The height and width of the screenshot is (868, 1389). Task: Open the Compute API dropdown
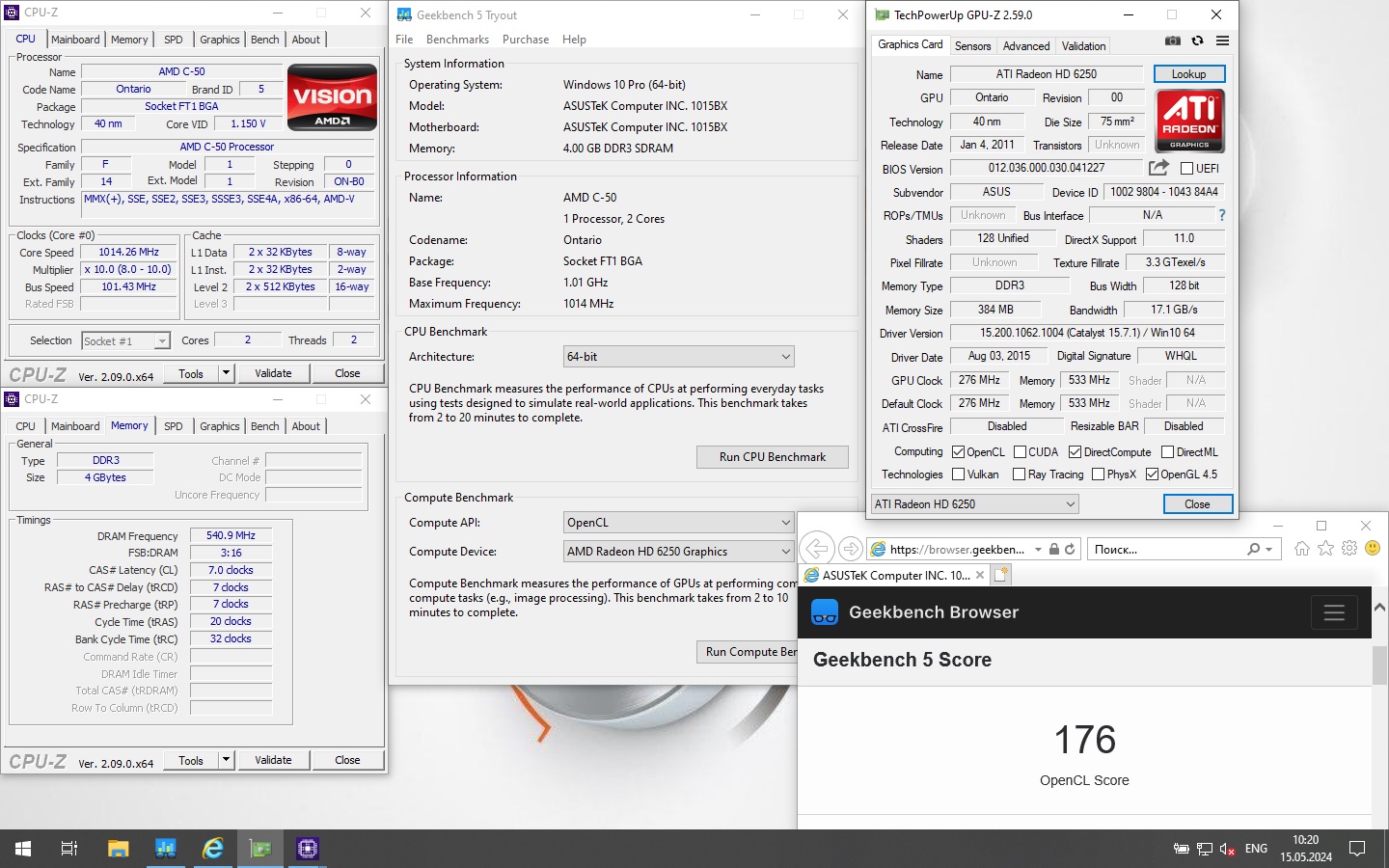click(679, 523)
